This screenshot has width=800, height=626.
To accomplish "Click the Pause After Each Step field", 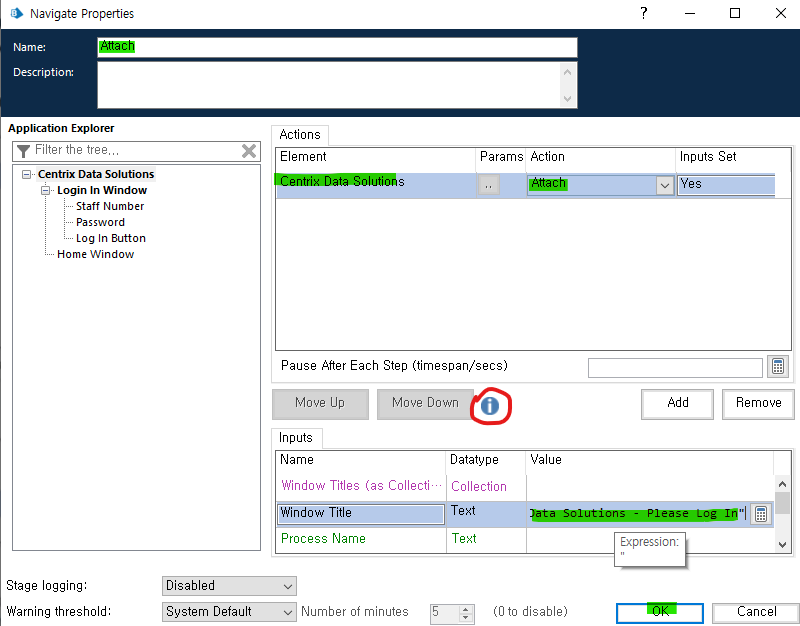I will 675,367.
